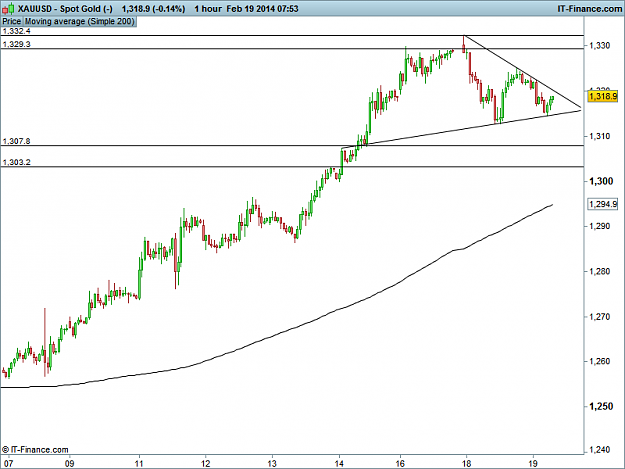Click date label 11 on time axis
Viewport: 625px width, 469px height.
pos(139,463)
